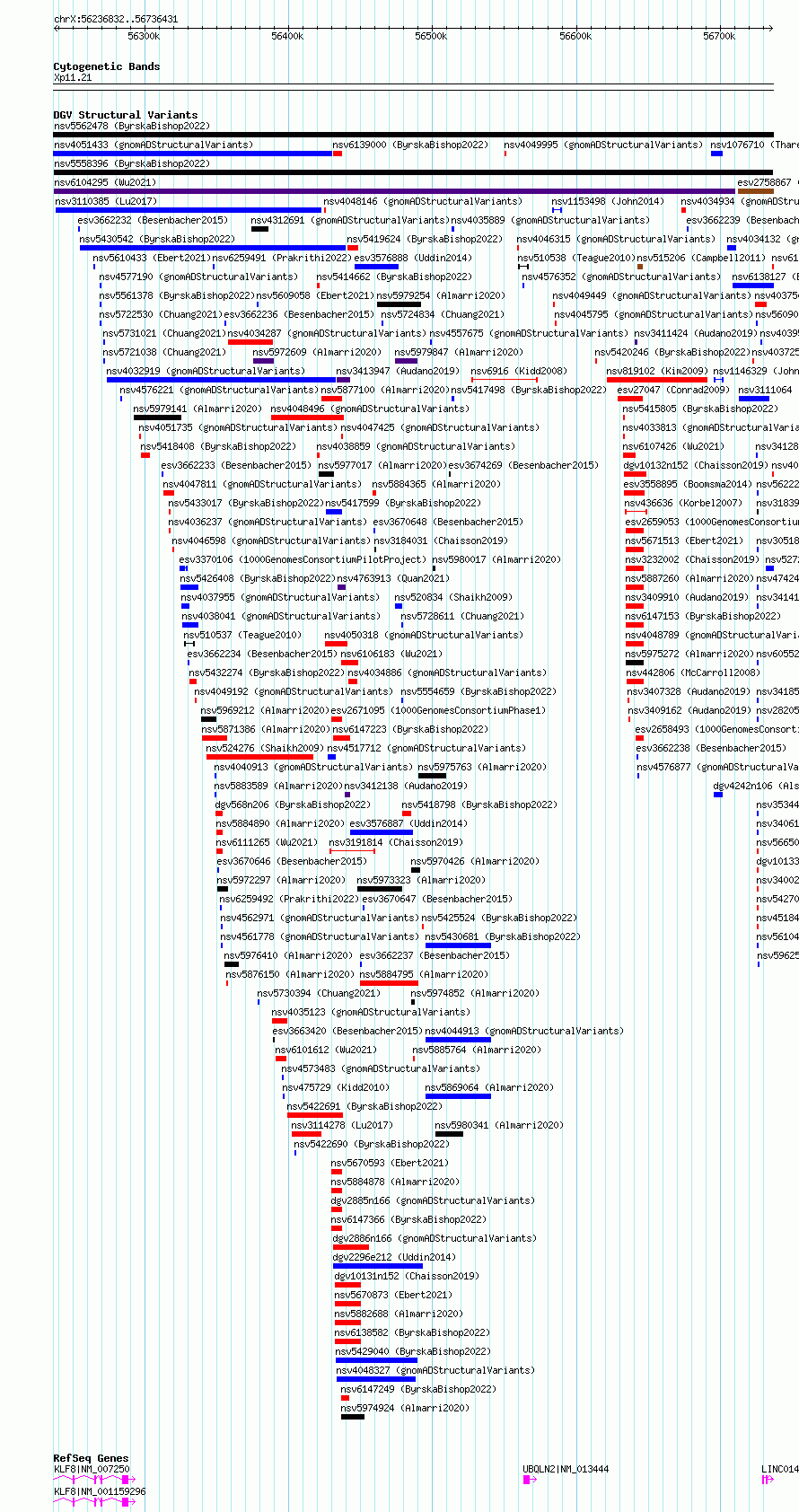Open nsv4763913 (Quan2021) variant label

[x=392, y=578]
